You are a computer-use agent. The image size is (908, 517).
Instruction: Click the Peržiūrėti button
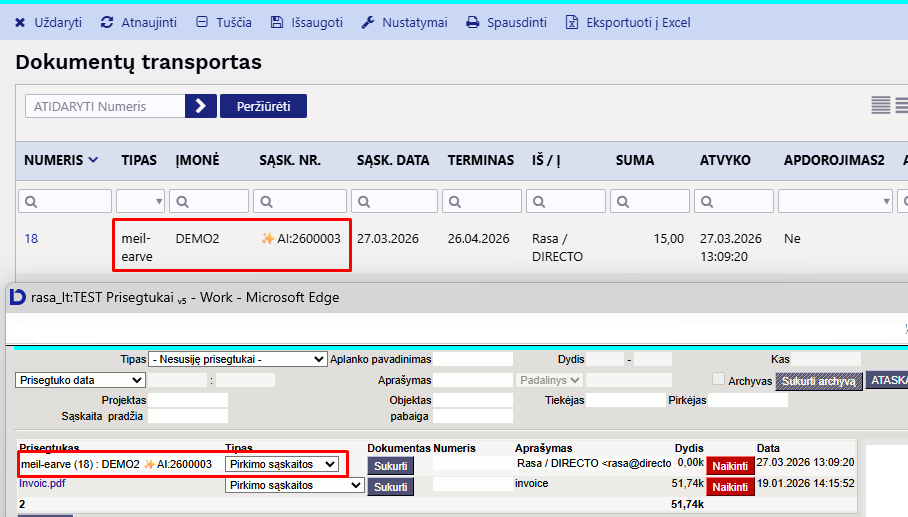coord(263,106)
